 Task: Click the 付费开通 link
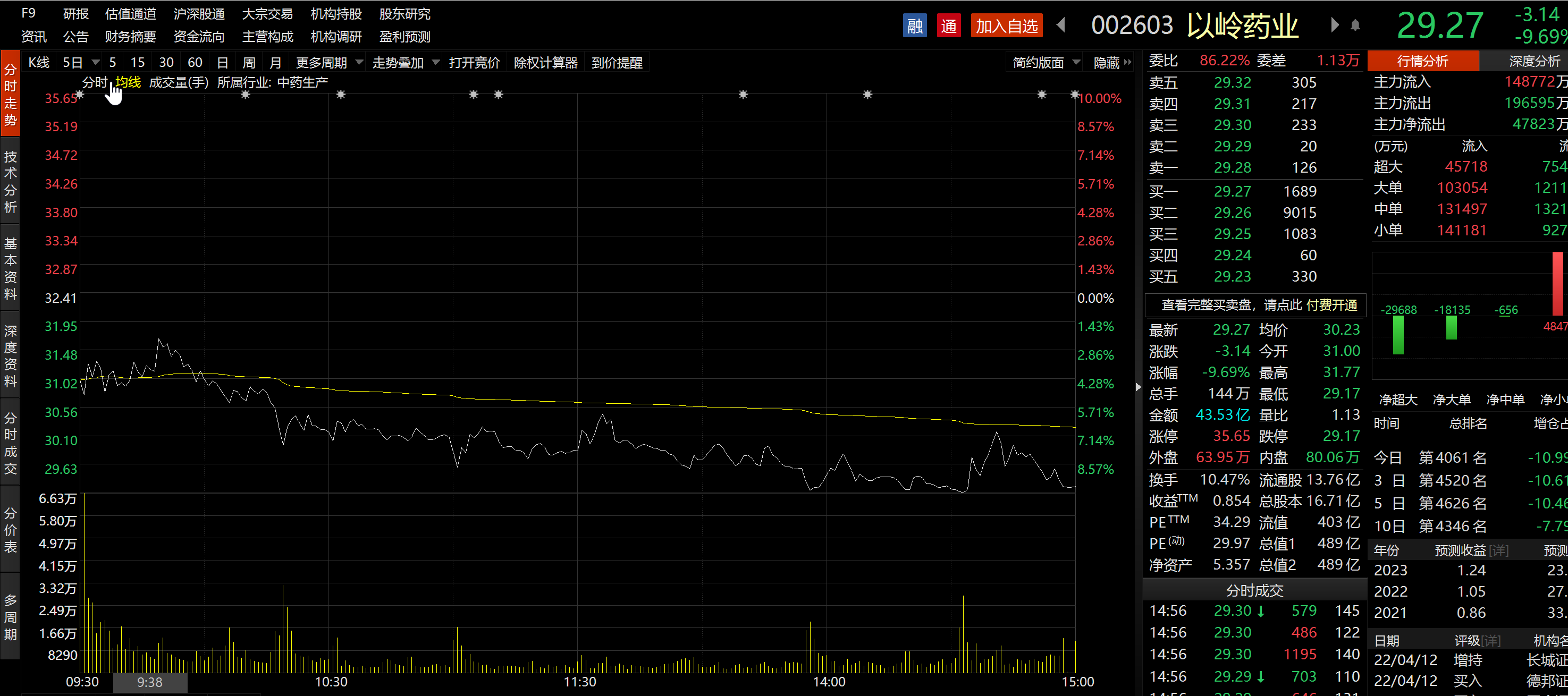pos(1331,305)
